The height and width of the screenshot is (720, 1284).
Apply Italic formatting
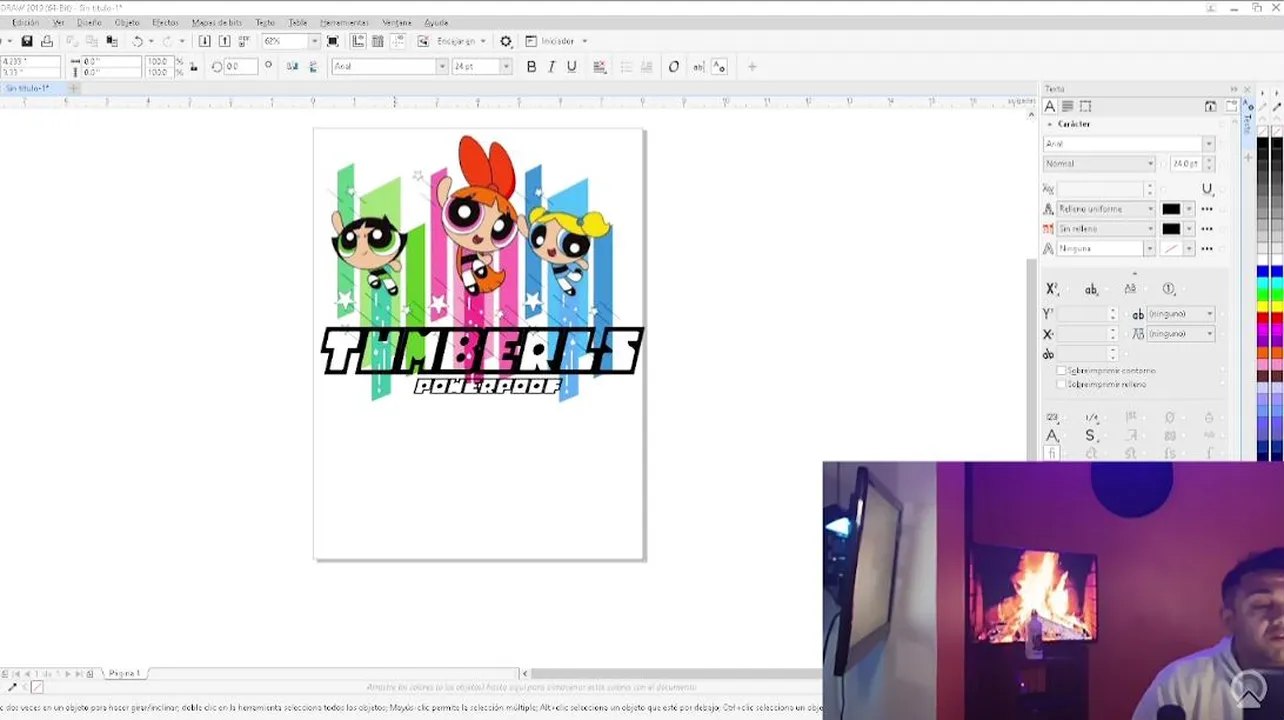[x=551, y=67]
